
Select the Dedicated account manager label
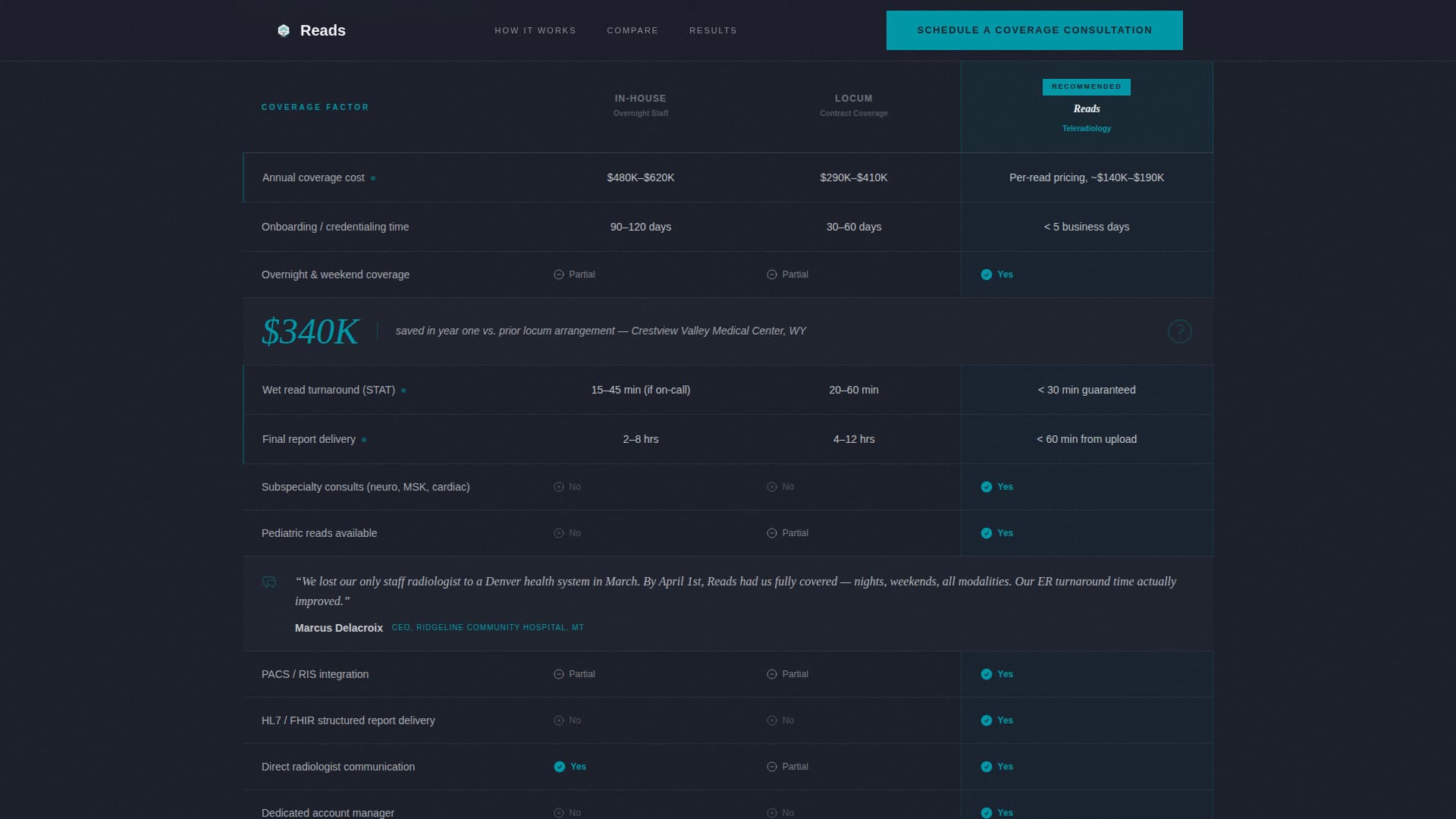point(328,813)
